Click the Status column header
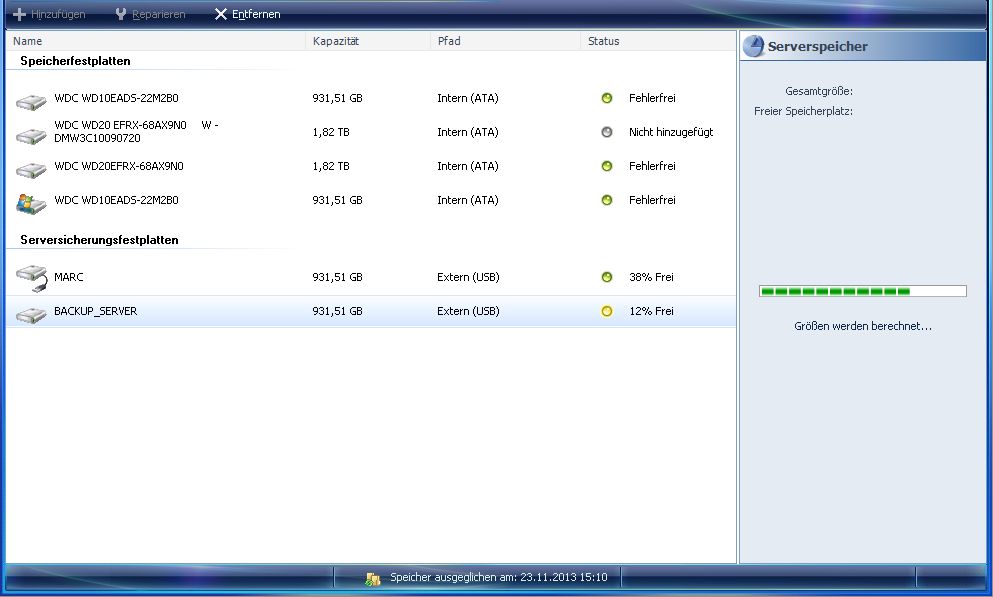This screenshot has width=993, height=597. pyautogui.click(x=604, y=41)
